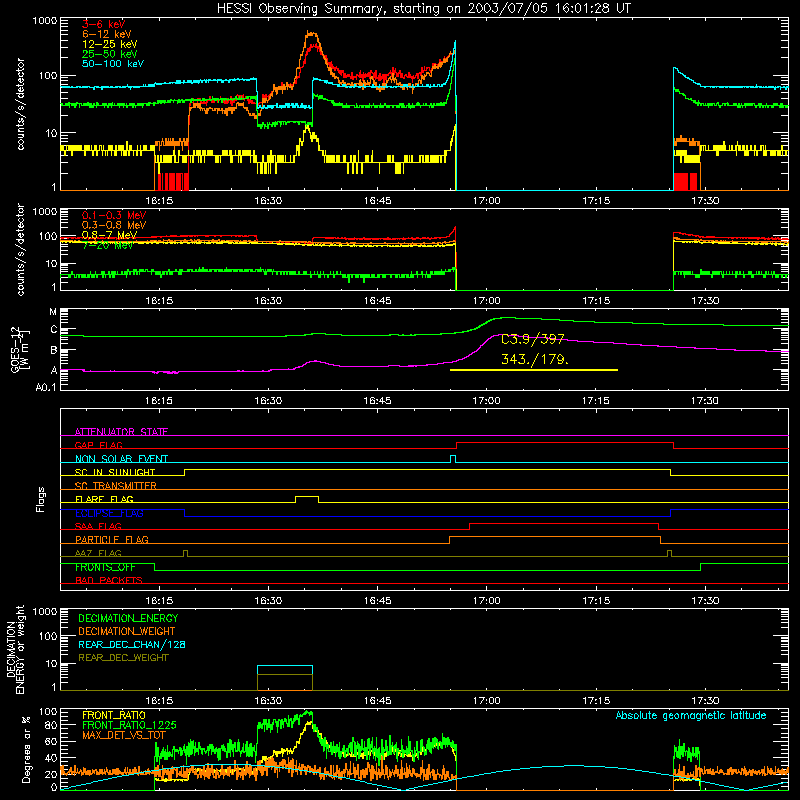Click the raised FLARE_FLAG pulse near 16:35
This screenshot has height=800, width=800.
pyautogui.click(x=307, y=499)
